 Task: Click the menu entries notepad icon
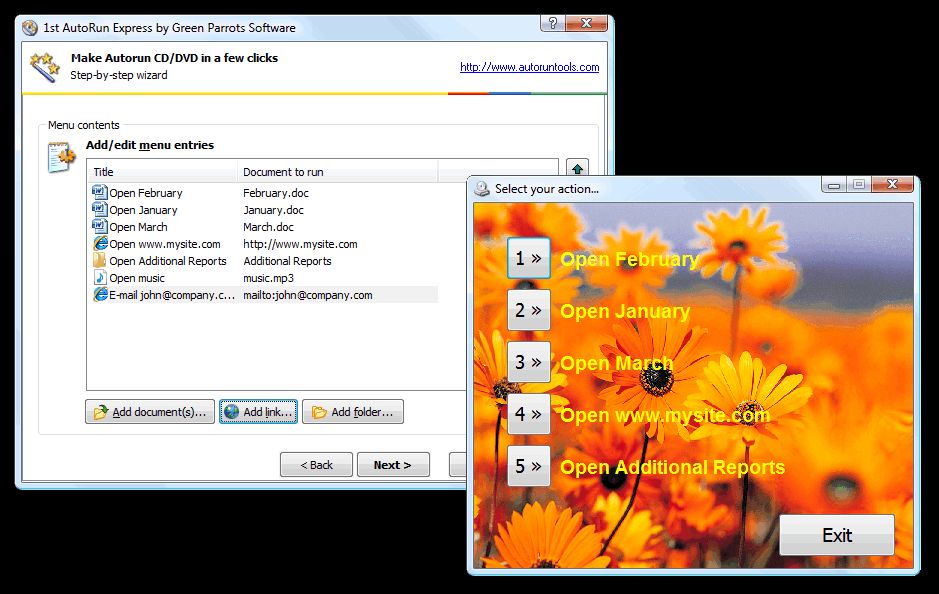pyautogui.click(x=62, y=157)
